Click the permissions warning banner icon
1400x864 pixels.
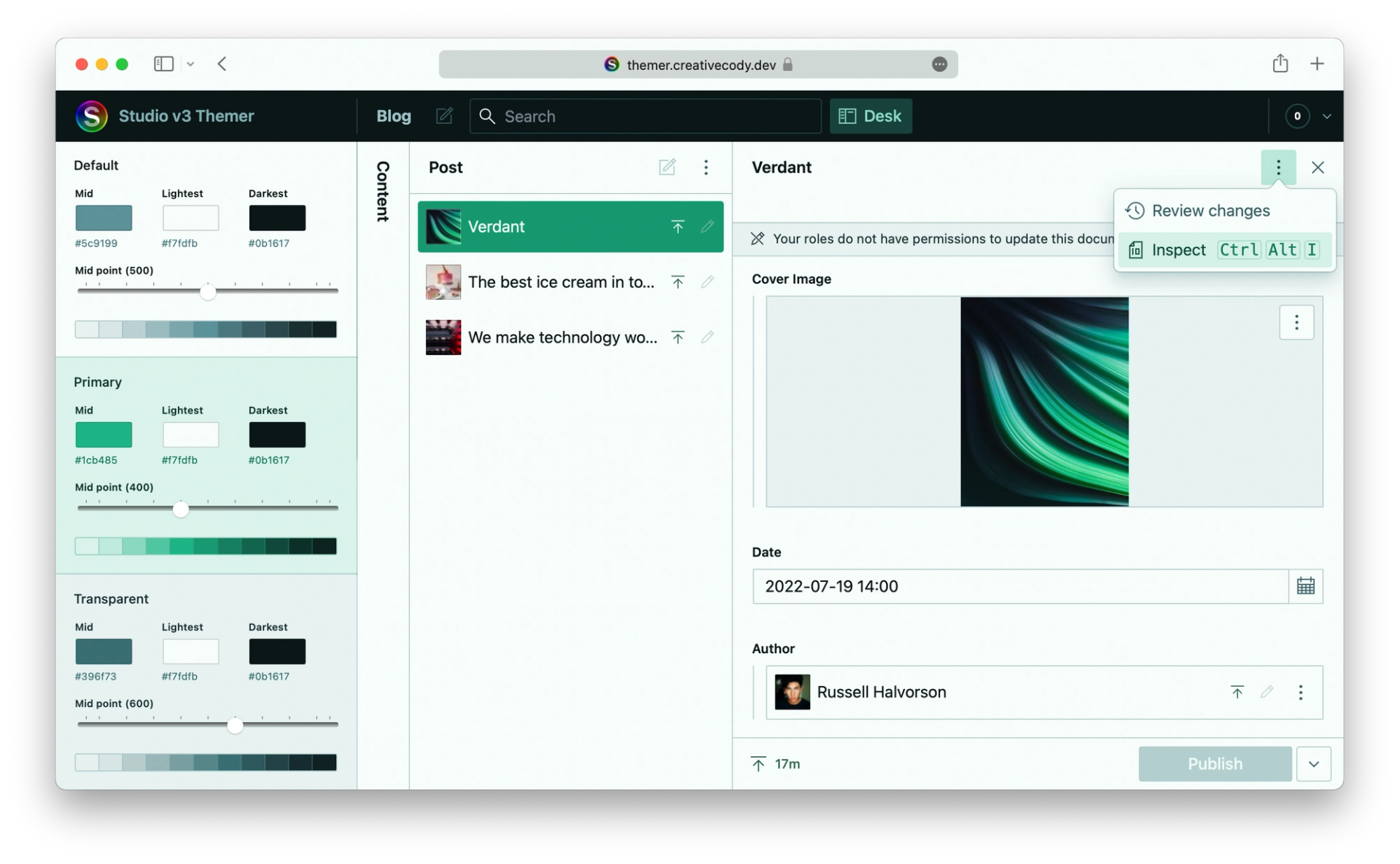tap(758, 239)
